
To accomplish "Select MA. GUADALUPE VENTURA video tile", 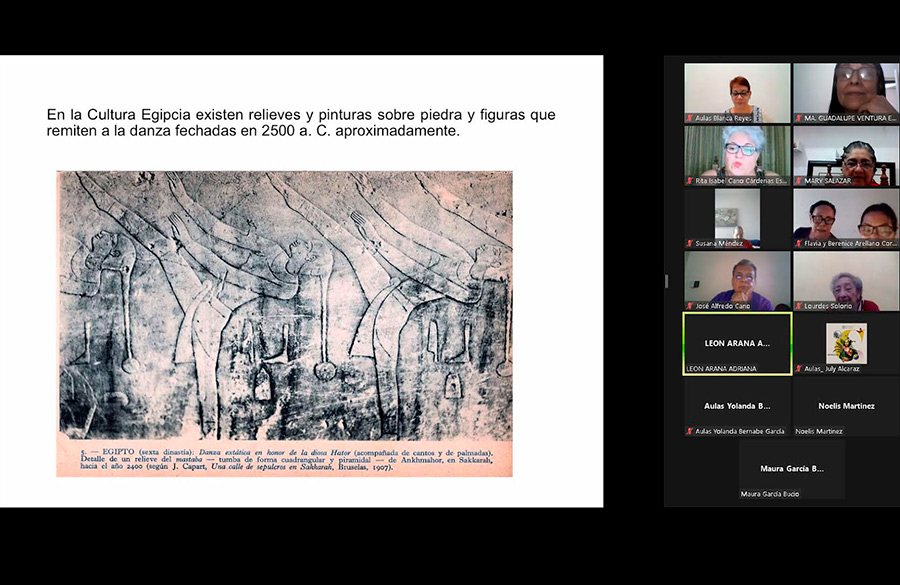I will pyautogui.click(x=847, y=93).
